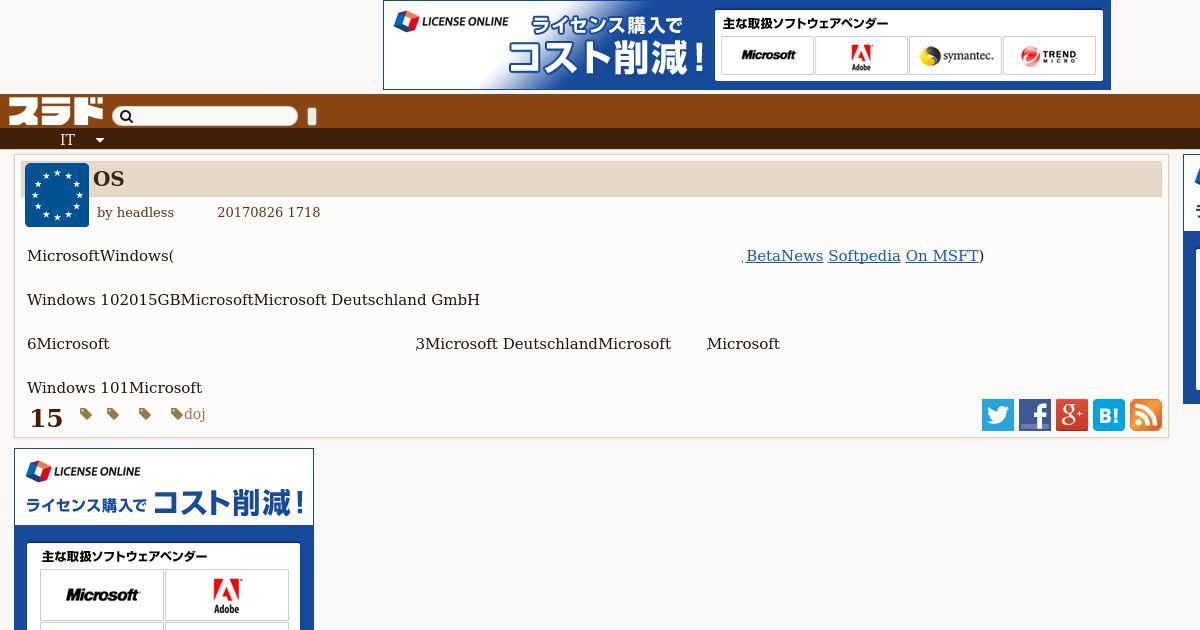The height and width of the screenshot is (630, 1200).
Task: Open the IT section menu item
Action: click(x=67, y=140)
